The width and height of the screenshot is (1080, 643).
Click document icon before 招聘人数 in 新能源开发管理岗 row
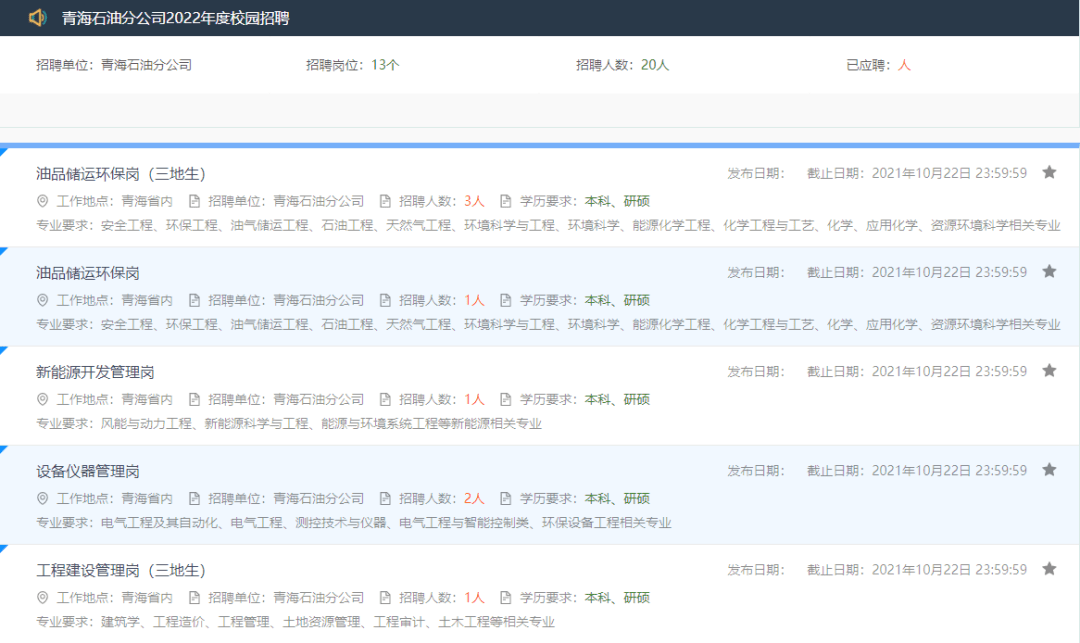coord(385,399)
